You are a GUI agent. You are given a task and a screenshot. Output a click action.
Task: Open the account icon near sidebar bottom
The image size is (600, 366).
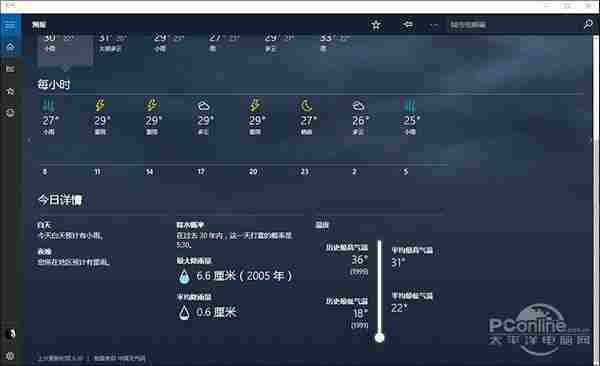click(x=10, y=333)
